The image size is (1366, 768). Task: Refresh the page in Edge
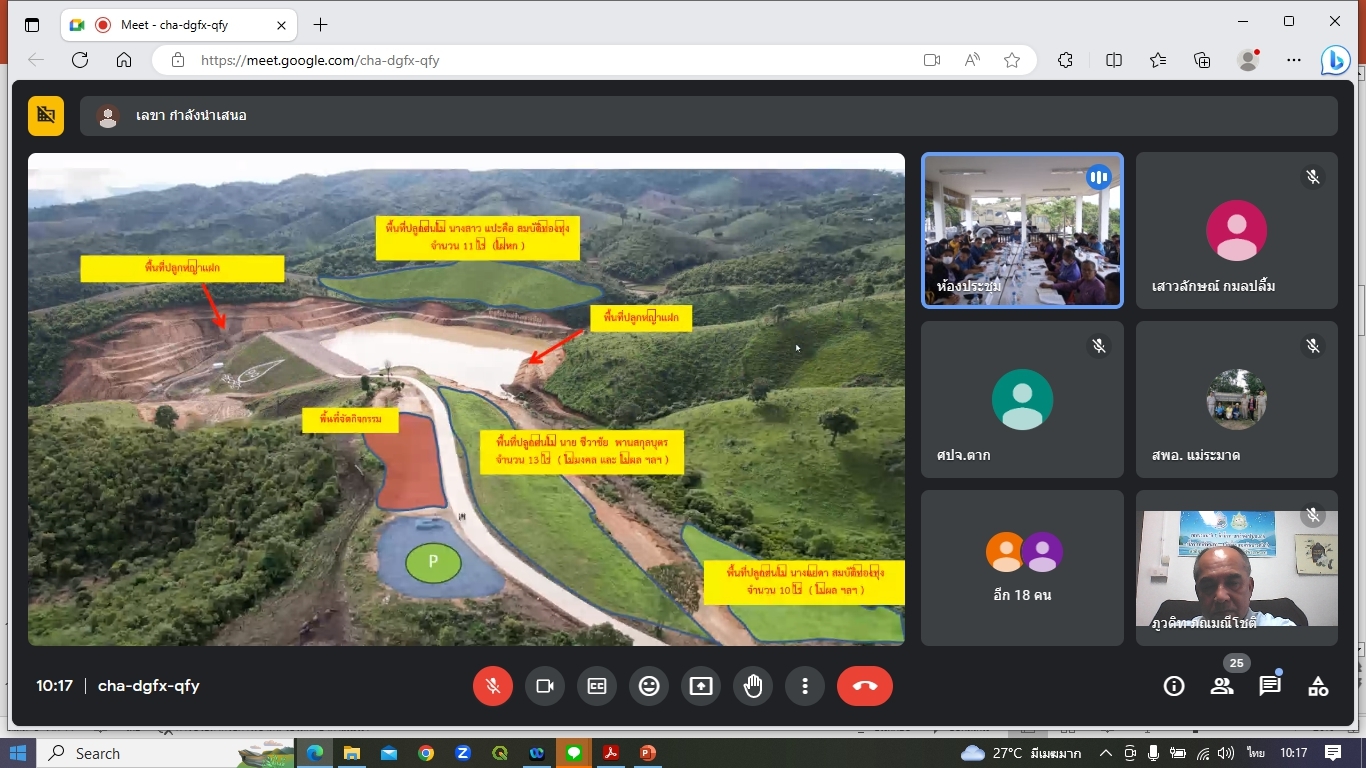pos(80,60)
